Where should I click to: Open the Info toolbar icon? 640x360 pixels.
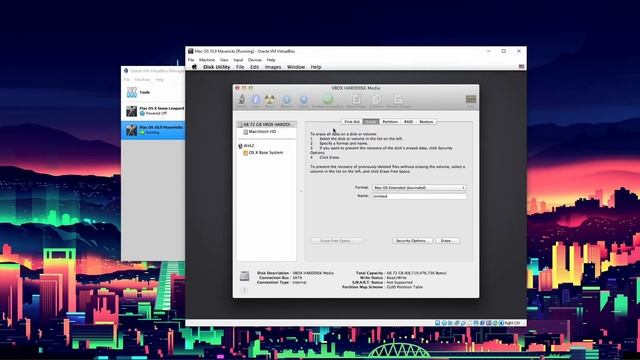[256, 100]
